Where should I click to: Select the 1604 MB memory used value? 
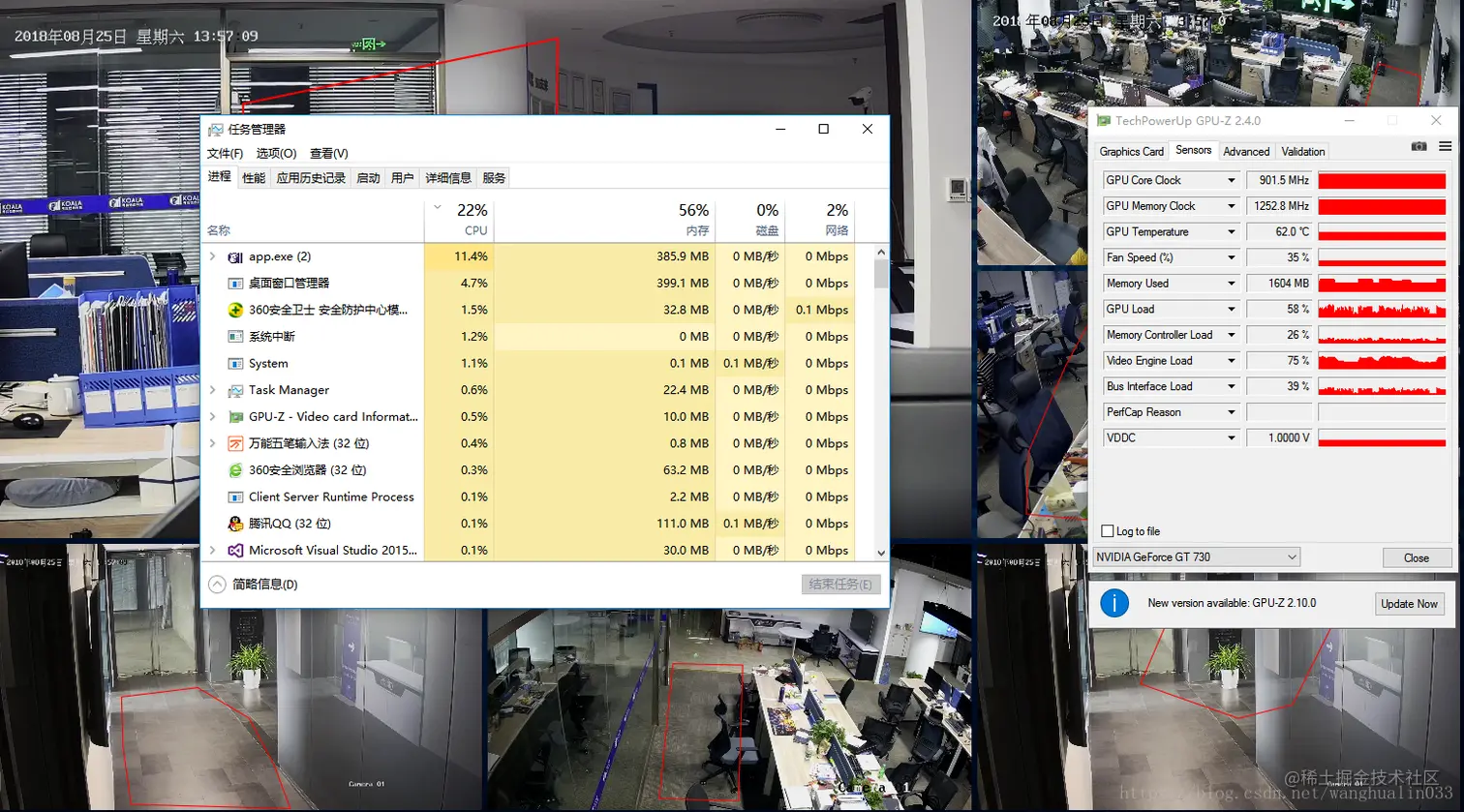coord(1279,284)
